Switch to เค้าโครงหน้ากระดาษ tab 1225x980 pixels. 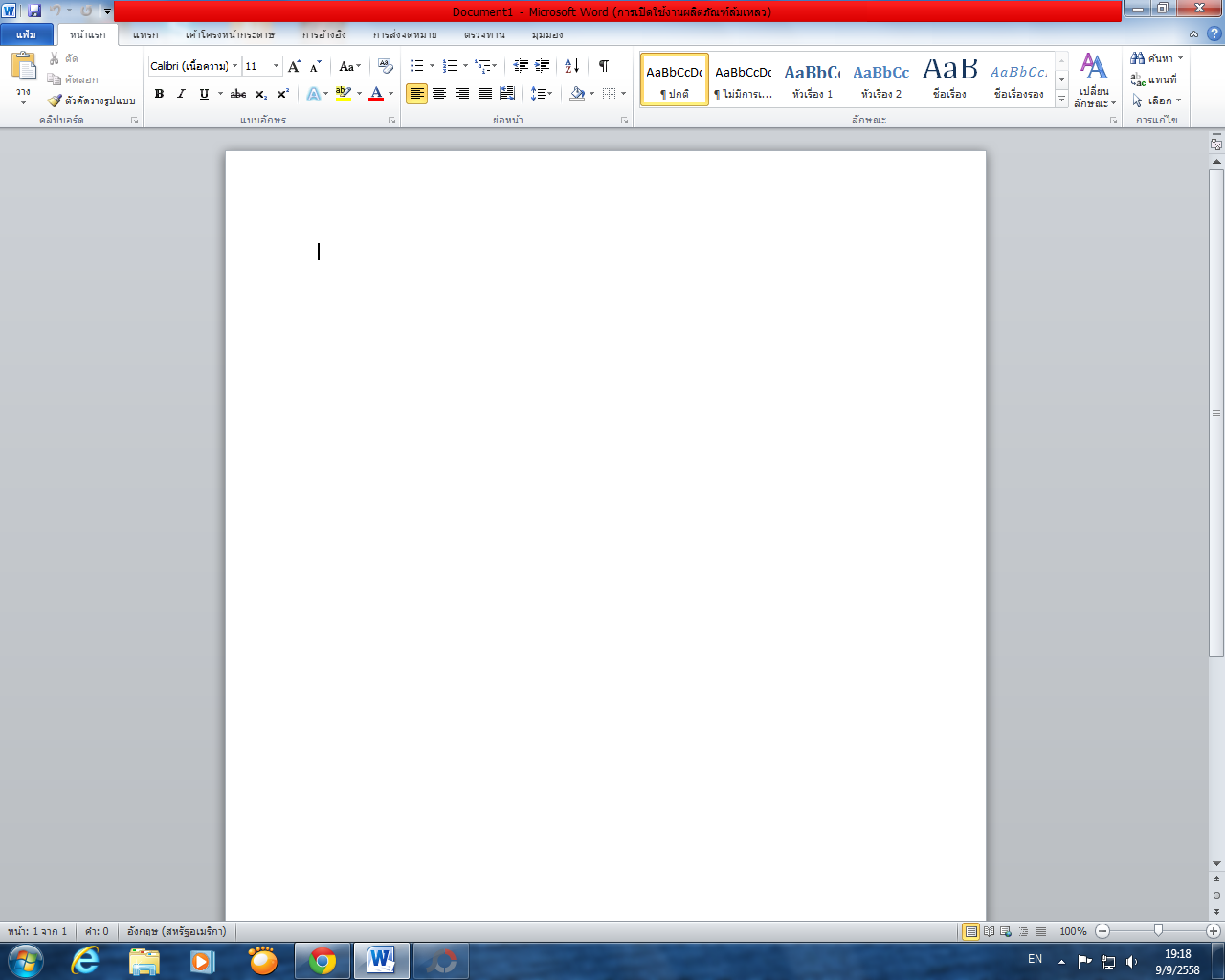(230, 34)
